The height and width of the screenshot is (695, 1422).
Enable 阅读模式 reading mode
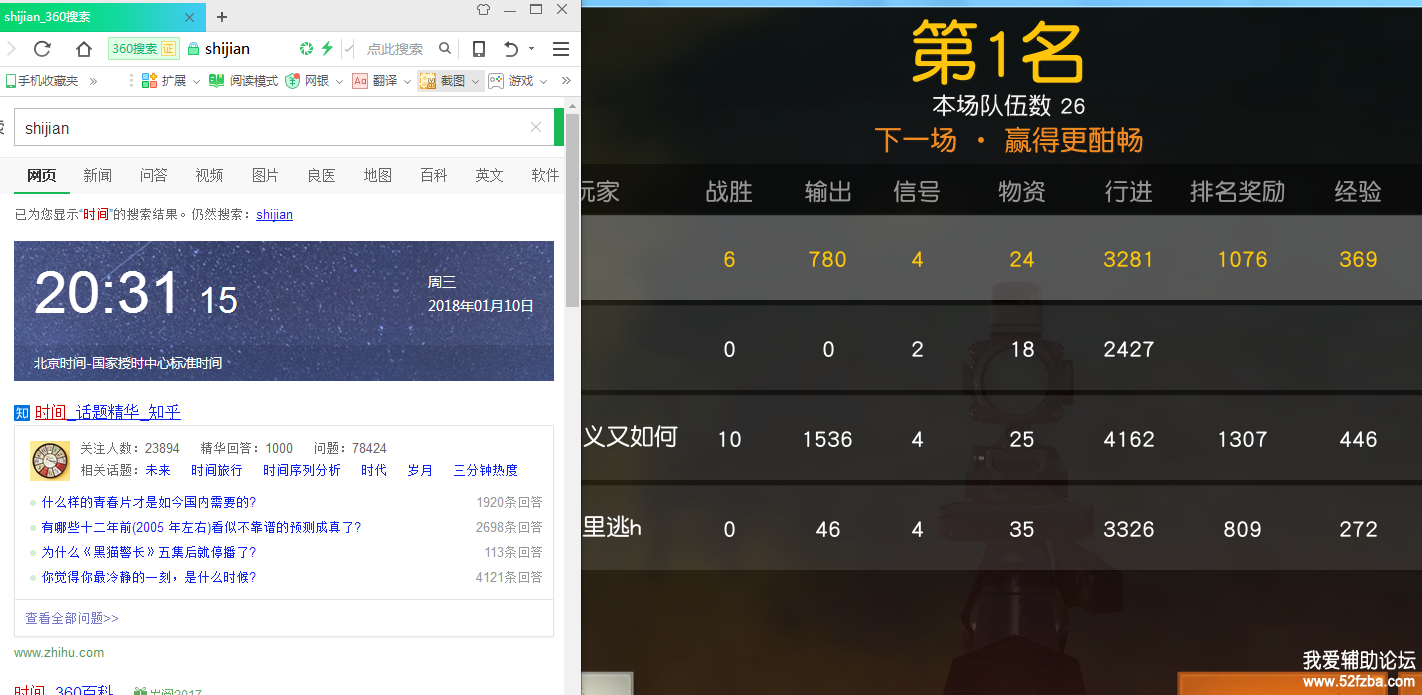243,81
